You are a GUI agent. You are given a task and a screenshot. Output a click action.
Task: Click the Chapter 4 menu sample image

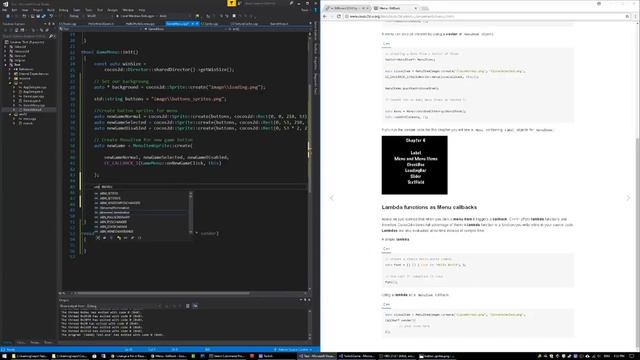pos(414,165)
